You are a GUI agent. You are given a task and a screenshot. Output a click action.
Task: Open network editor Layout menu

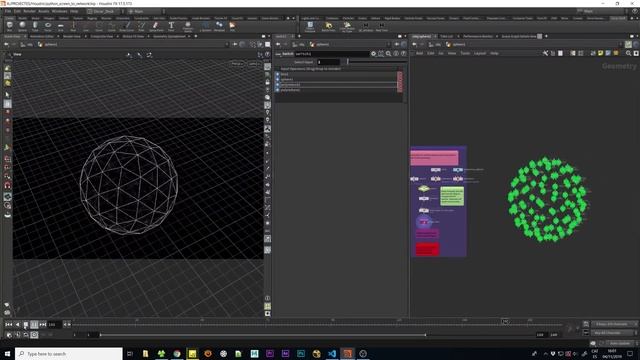coord(480,53)
